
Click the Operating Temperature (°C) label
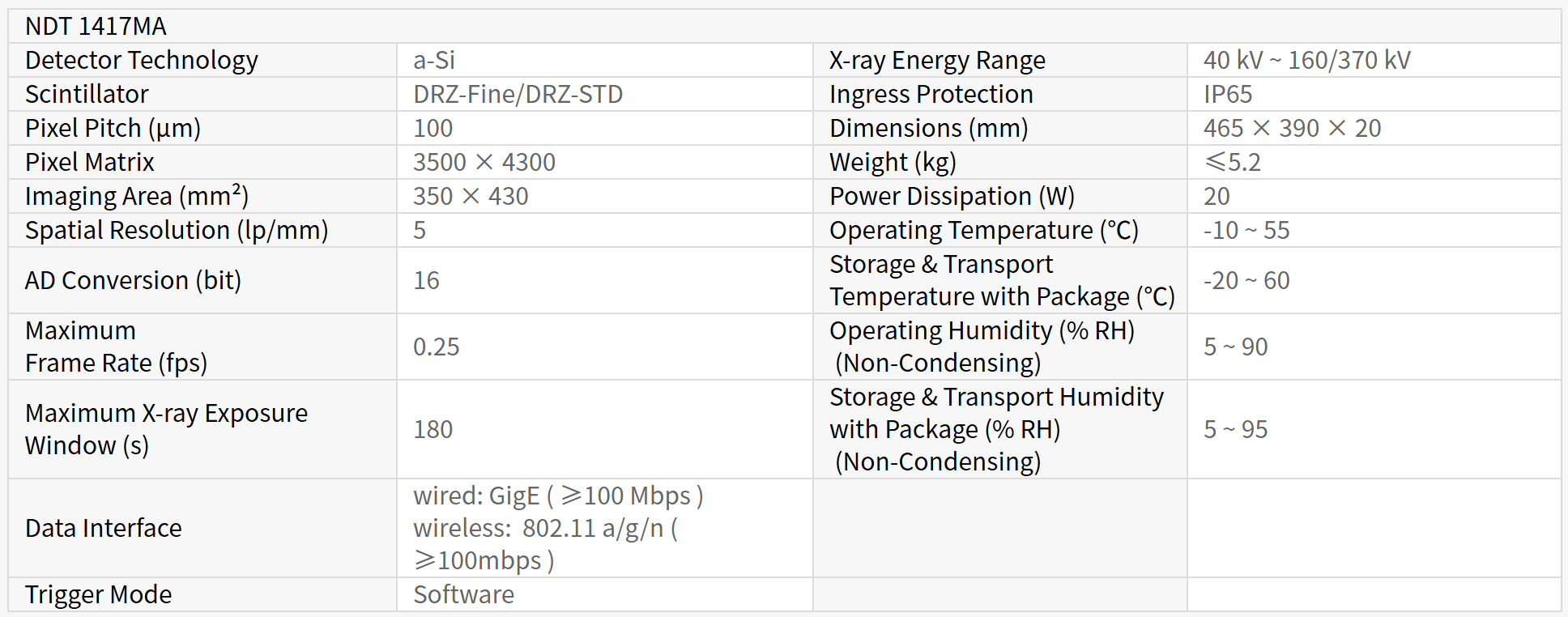(x=984, y=231)
